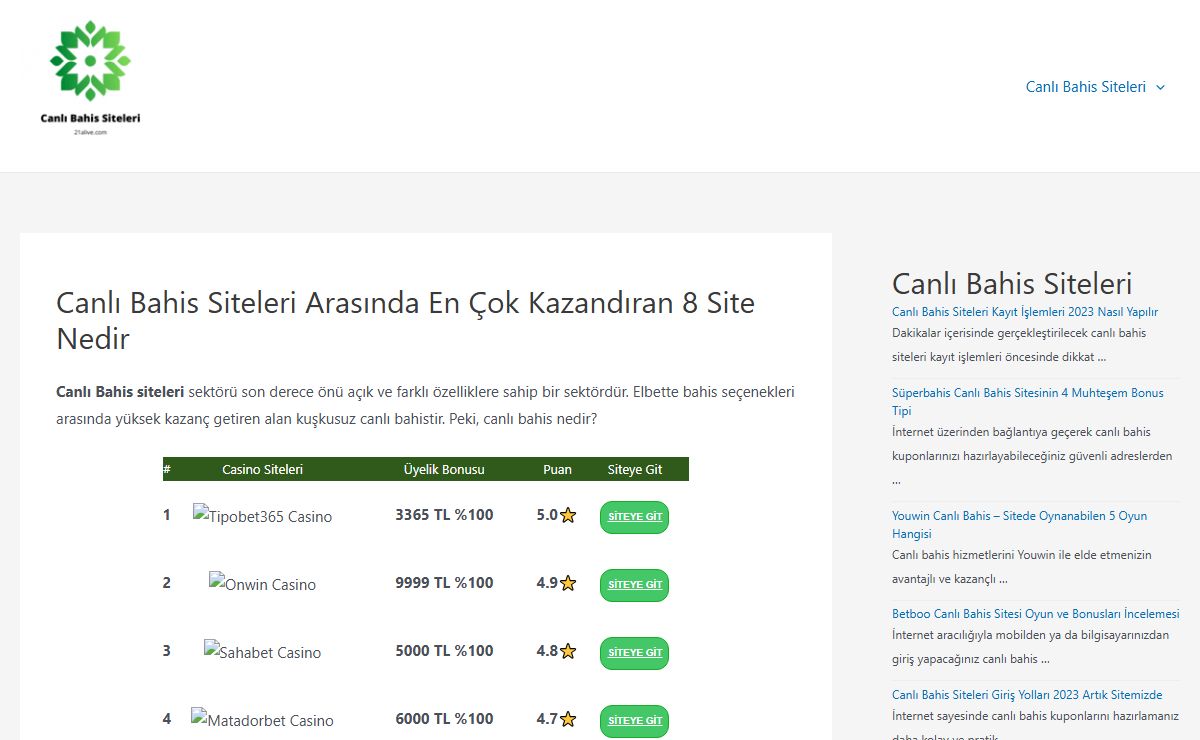Image resolution: width=1200 pixels, height=740 pixels.
Task: Click the star icon beside 4.7 rating
Action: tap(568, 719)
